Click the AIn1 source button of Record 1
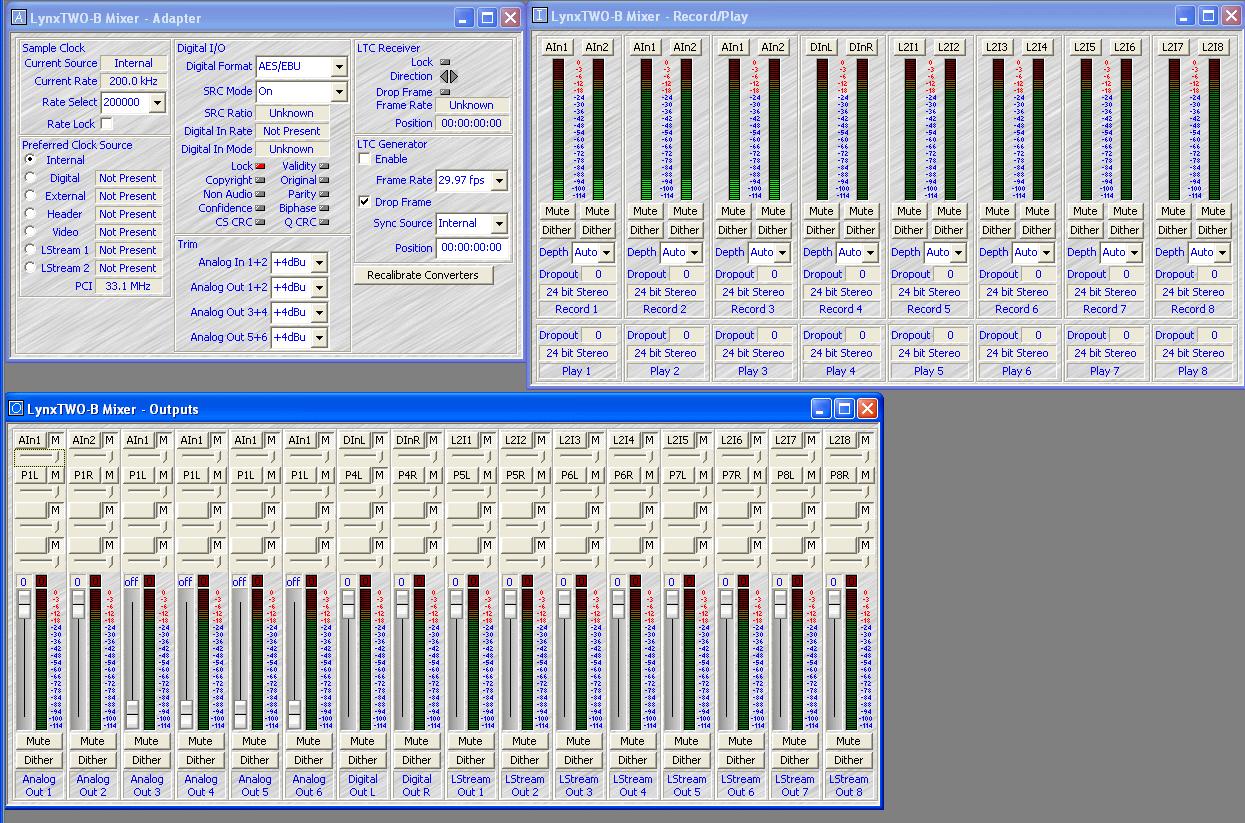This screenshot has height=823, width=1245. pos(557,47)
